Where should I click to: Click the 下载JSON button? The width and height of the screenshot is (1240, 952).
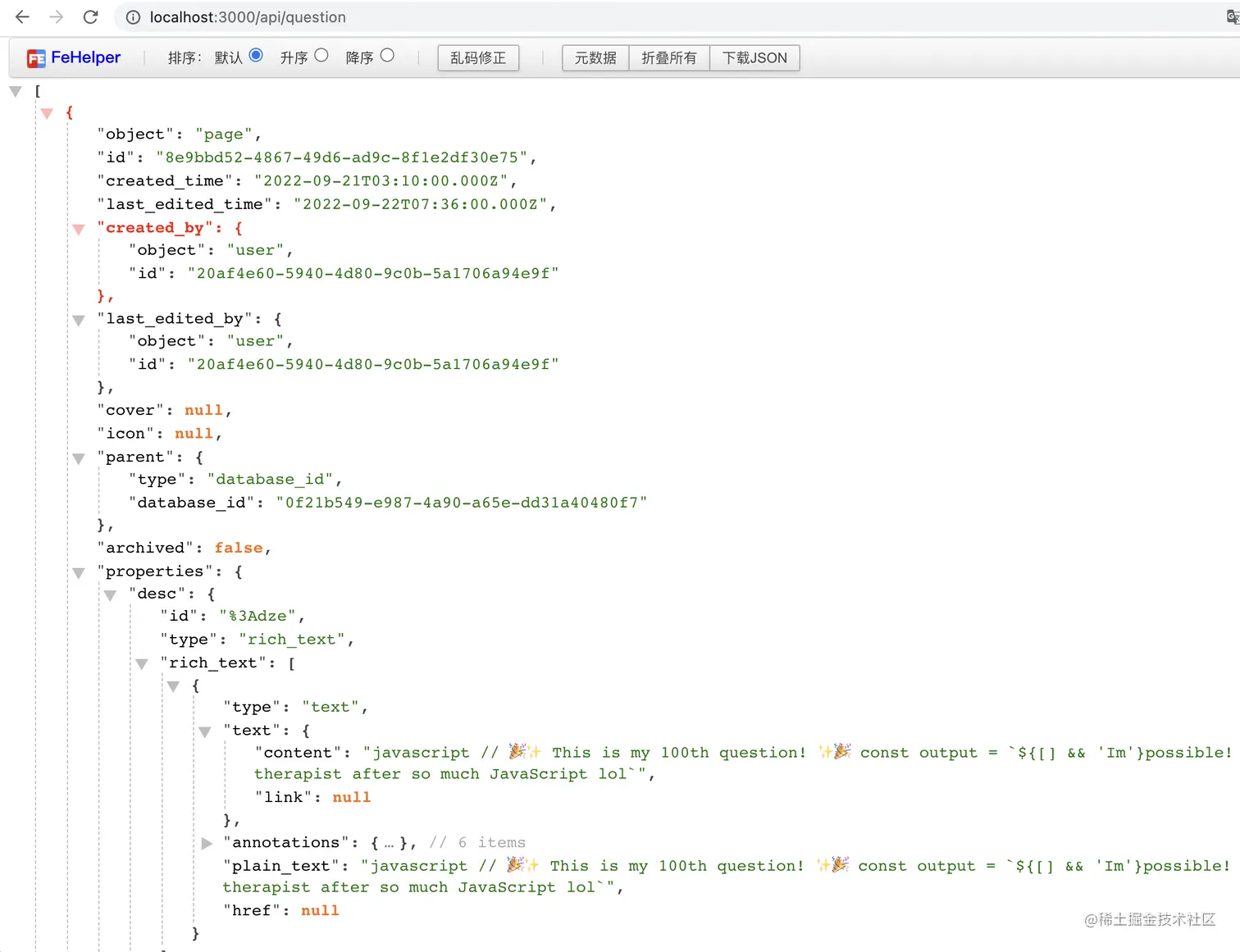(754, 58)
